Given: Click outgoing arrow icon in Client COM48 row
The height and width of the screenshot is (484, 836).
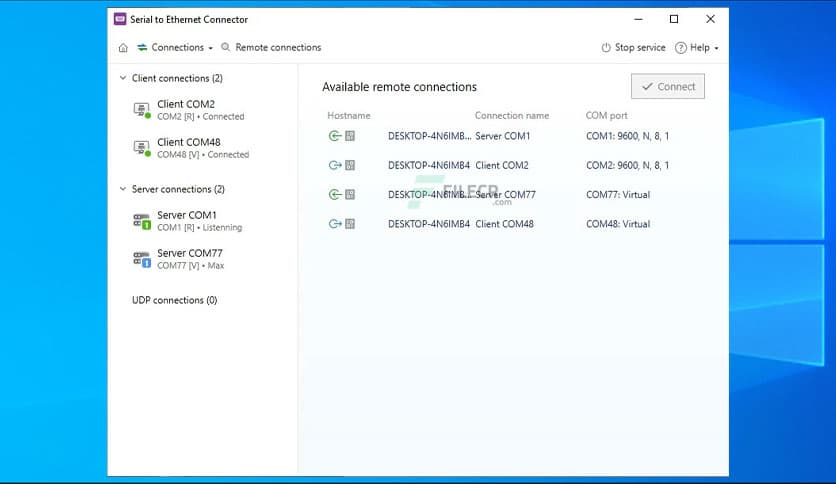Looking at the screenshot, I should [x=335, y=224].
